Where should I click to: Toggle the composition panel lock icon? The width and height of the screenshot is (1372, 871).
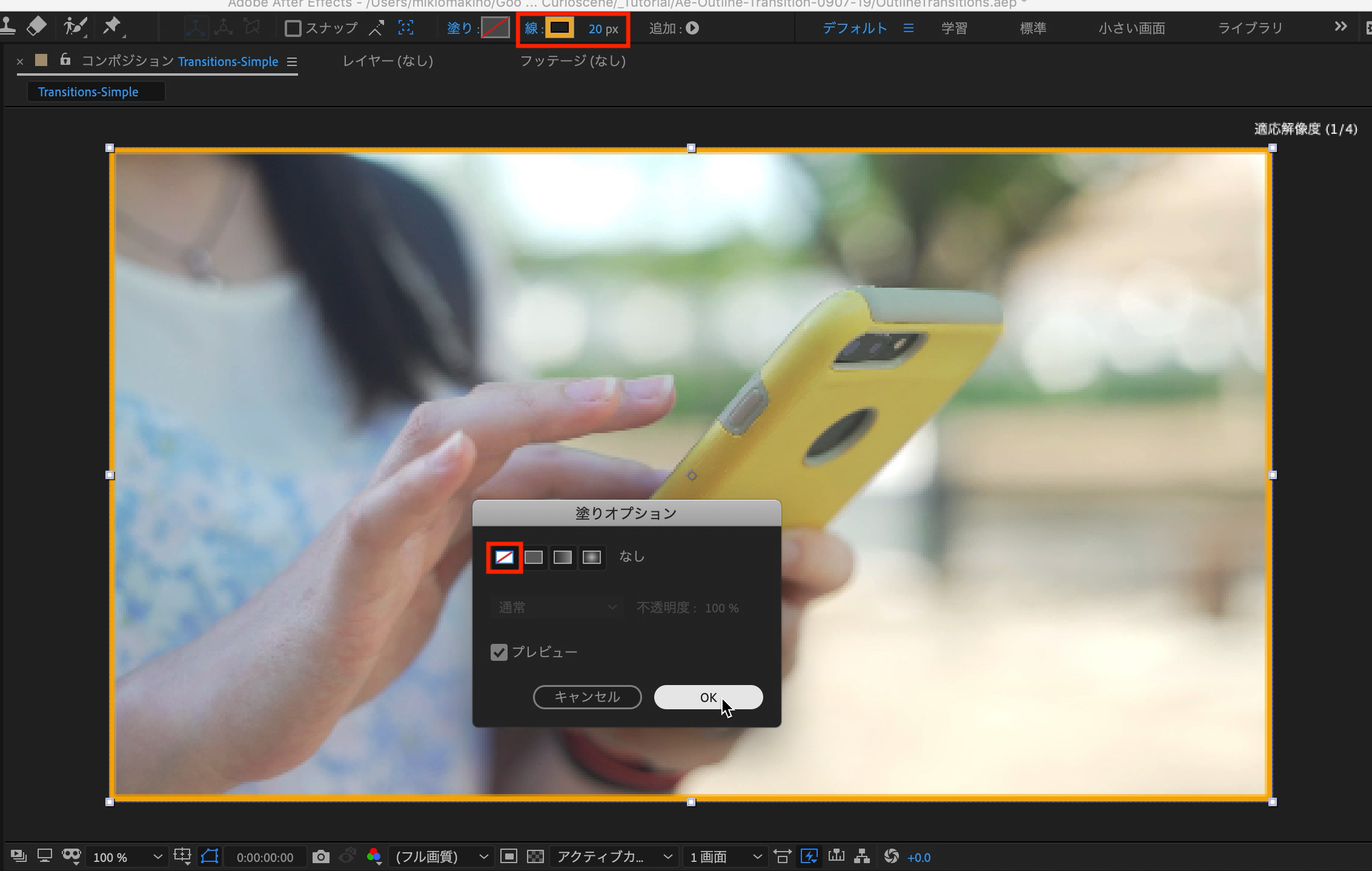(65, 60)
